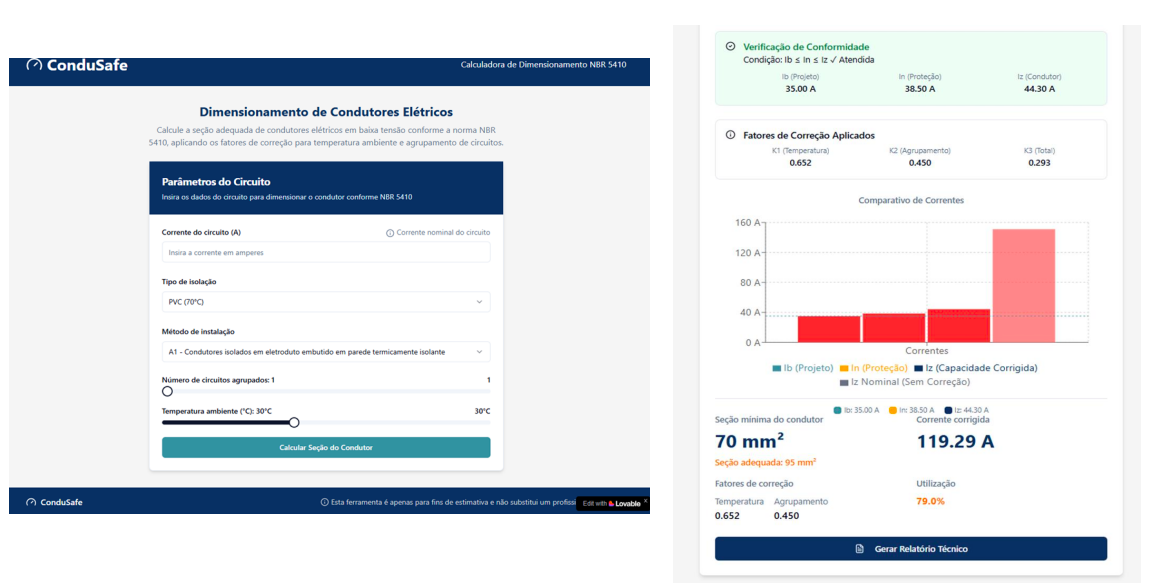Click the ConduSafe gauge logo in header
The width and height of the screenshot is (1155, 588).
(x=34, y=65)
